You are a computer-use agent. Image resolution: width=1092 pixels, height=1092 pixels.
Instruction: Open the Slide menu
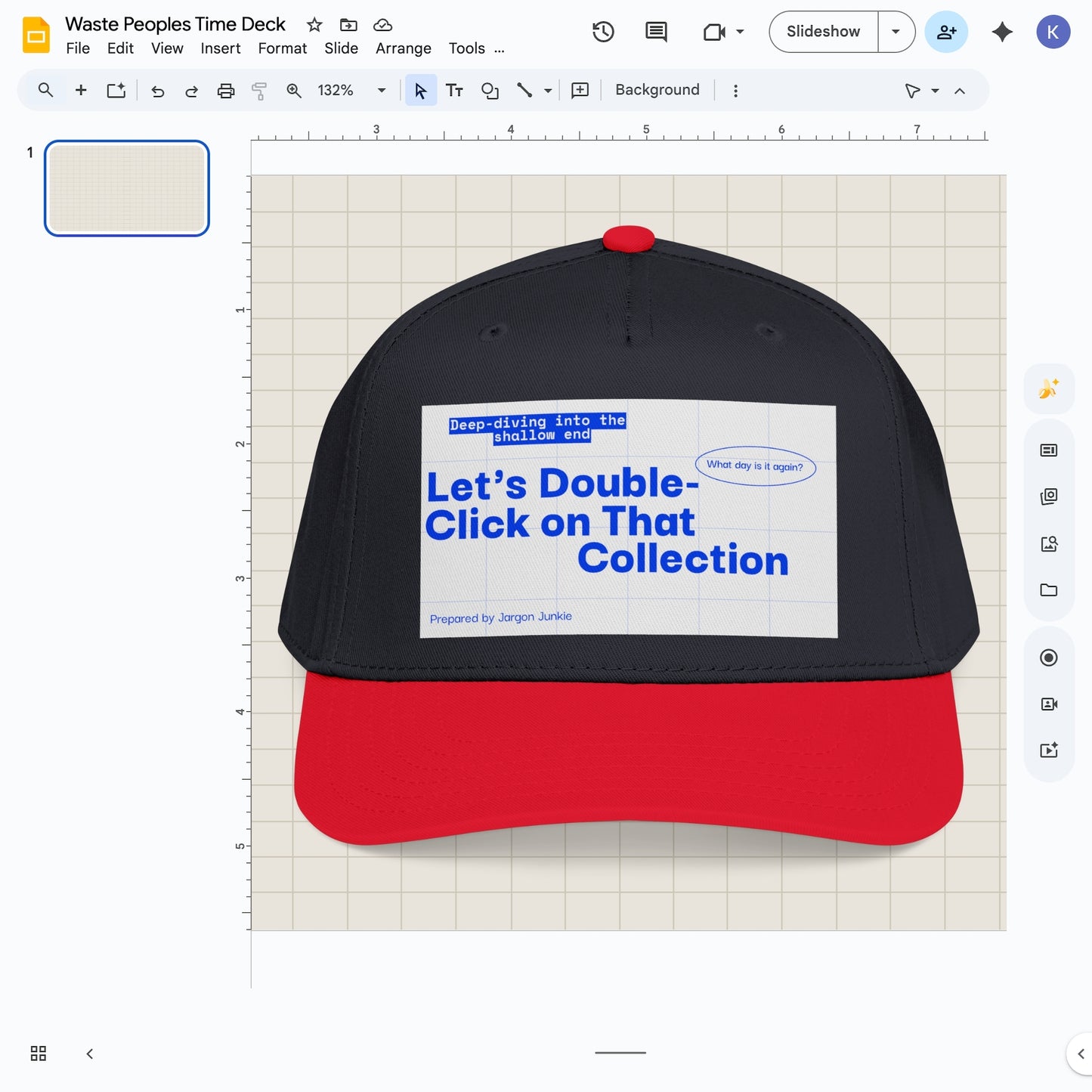[342, 48]
